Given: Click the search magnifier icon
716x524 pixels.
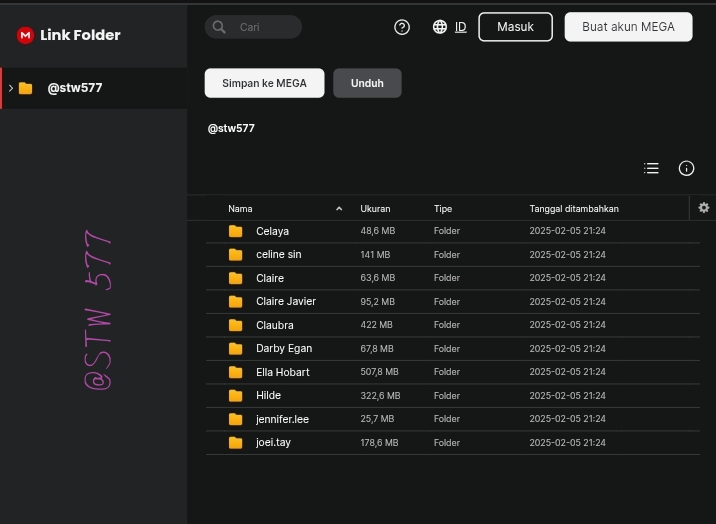Looking at the screenshot, I should (219, 27).
